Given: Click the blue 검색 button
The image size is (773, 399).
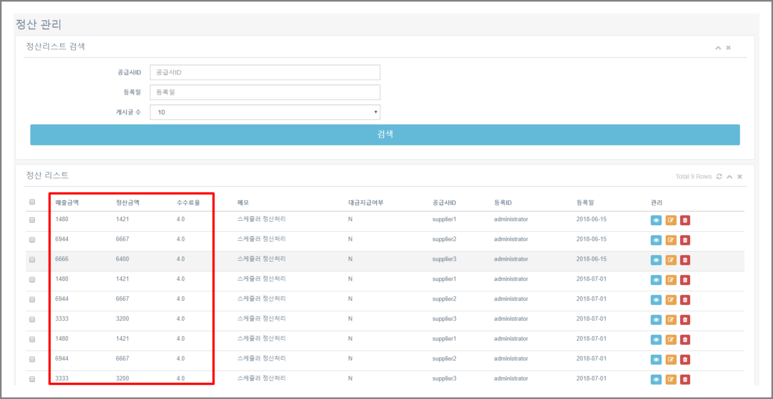Looking at the screenshot, I should click(385, 135).
